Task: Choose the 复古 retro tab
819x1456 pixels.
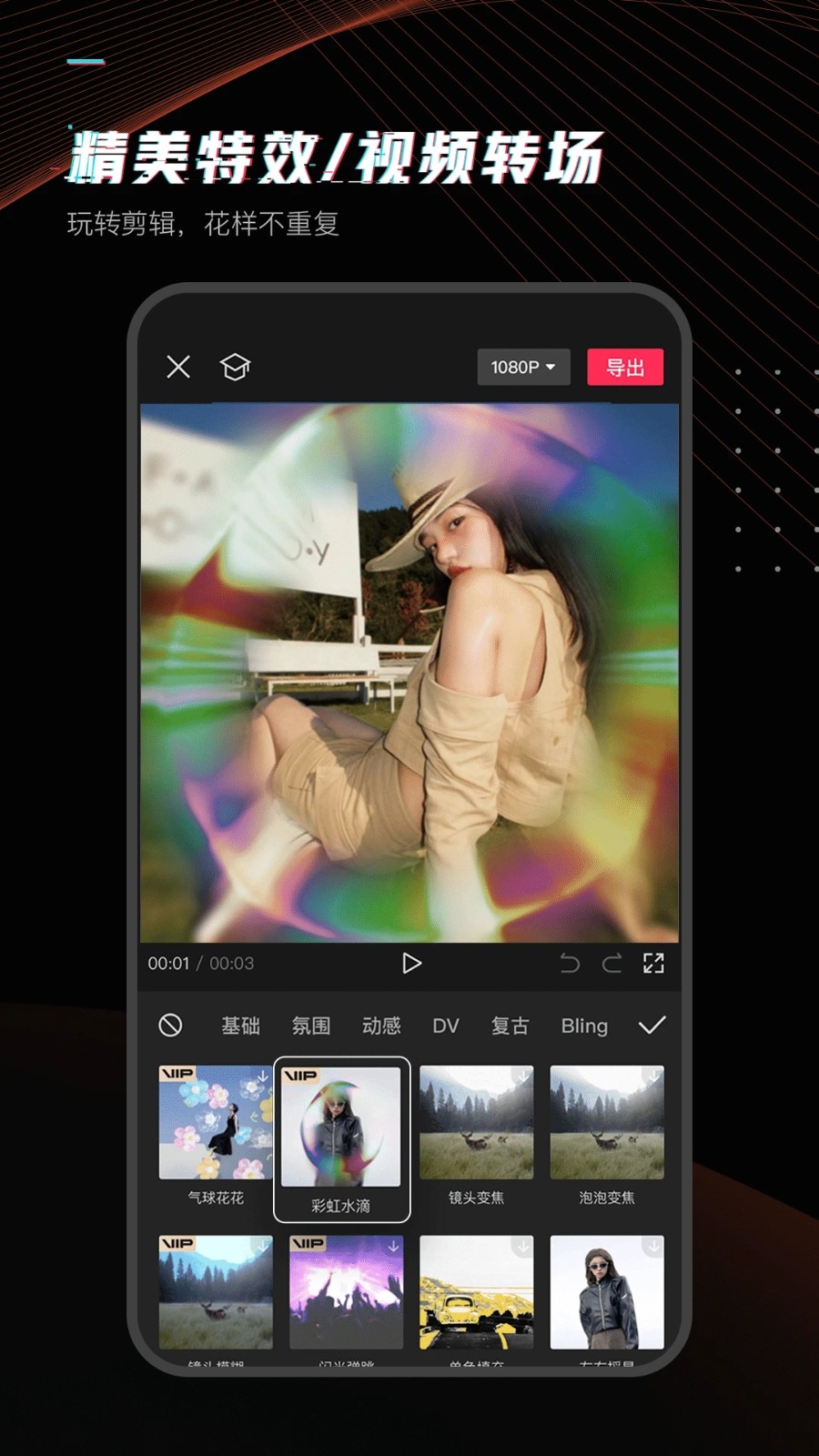Action: tap(510, 1026)
